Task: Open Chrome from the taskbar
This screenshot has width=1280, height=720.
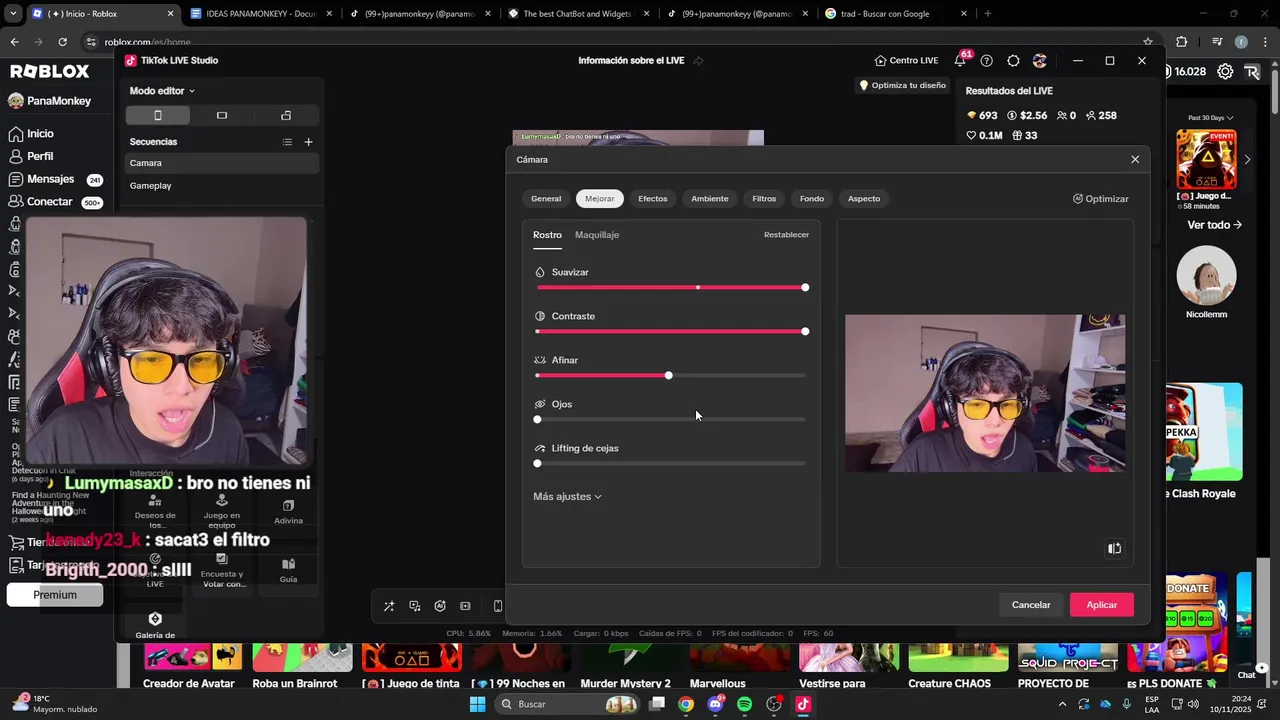Action: [x=686, y=704]
